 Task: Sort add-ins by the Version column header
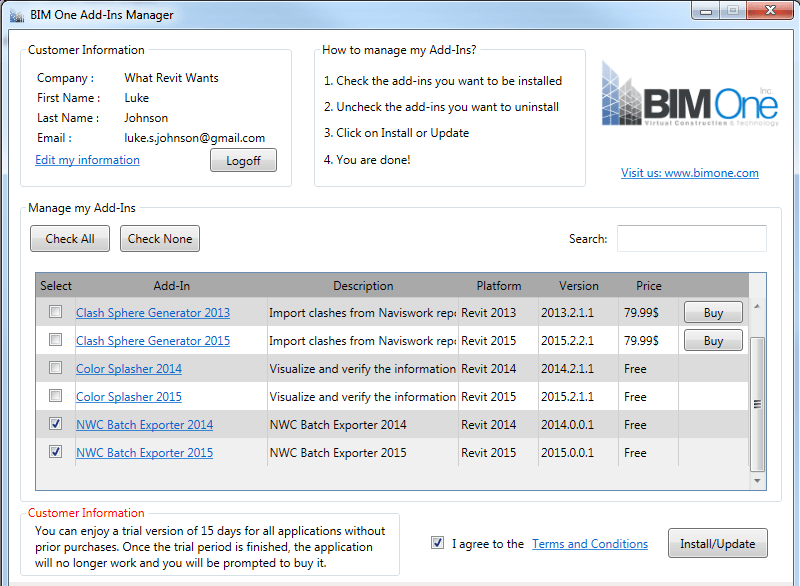pos(579,285)
